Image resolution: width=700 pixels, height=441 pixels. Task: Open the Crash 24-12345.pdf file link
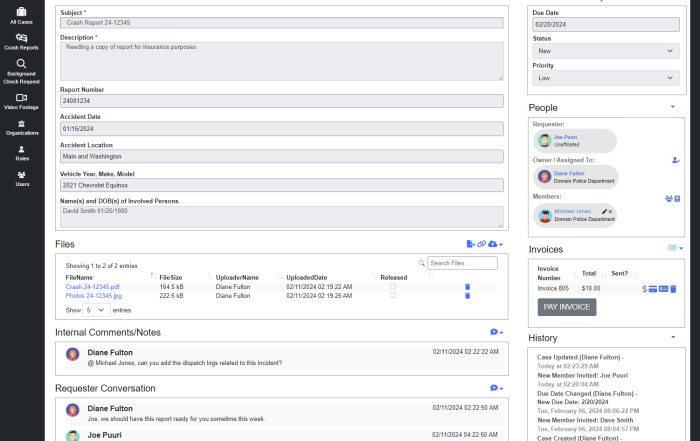[x=92, y=287]
